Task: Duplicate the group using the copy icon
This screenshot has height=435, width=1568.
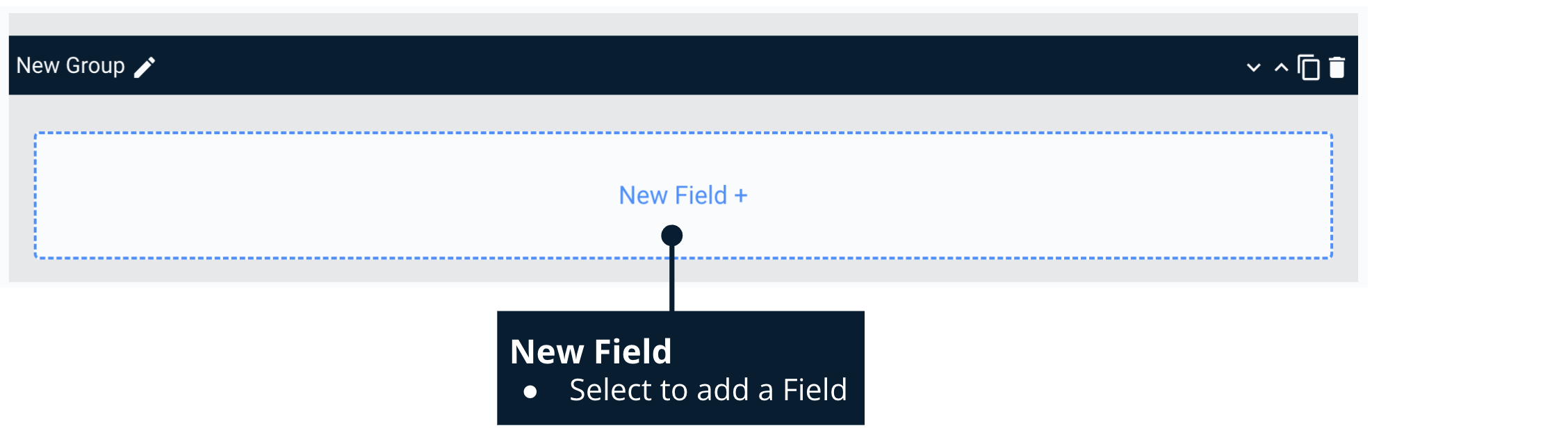Action: point(1309,67)
